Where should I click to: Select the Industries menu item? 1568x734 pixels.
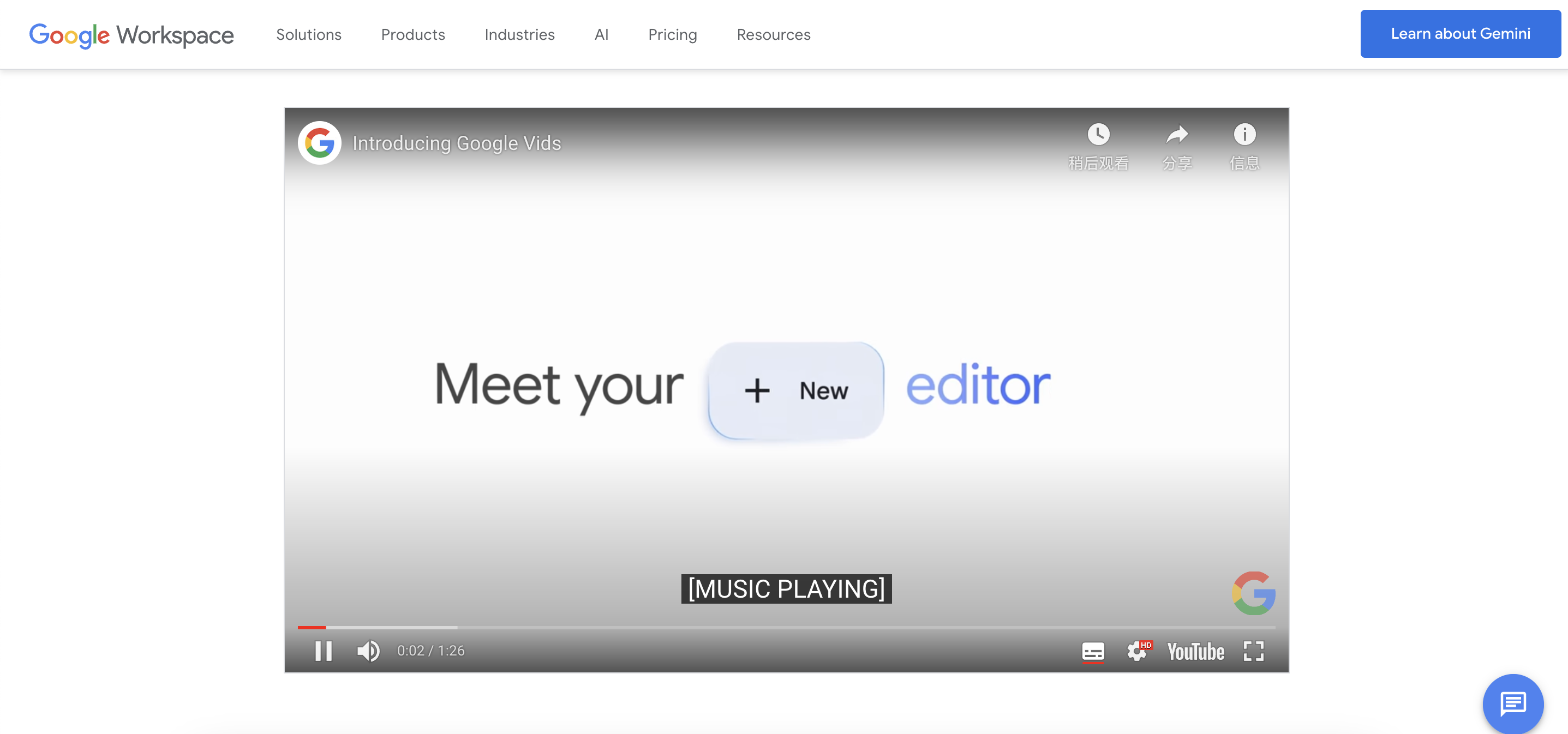point(519,35)
